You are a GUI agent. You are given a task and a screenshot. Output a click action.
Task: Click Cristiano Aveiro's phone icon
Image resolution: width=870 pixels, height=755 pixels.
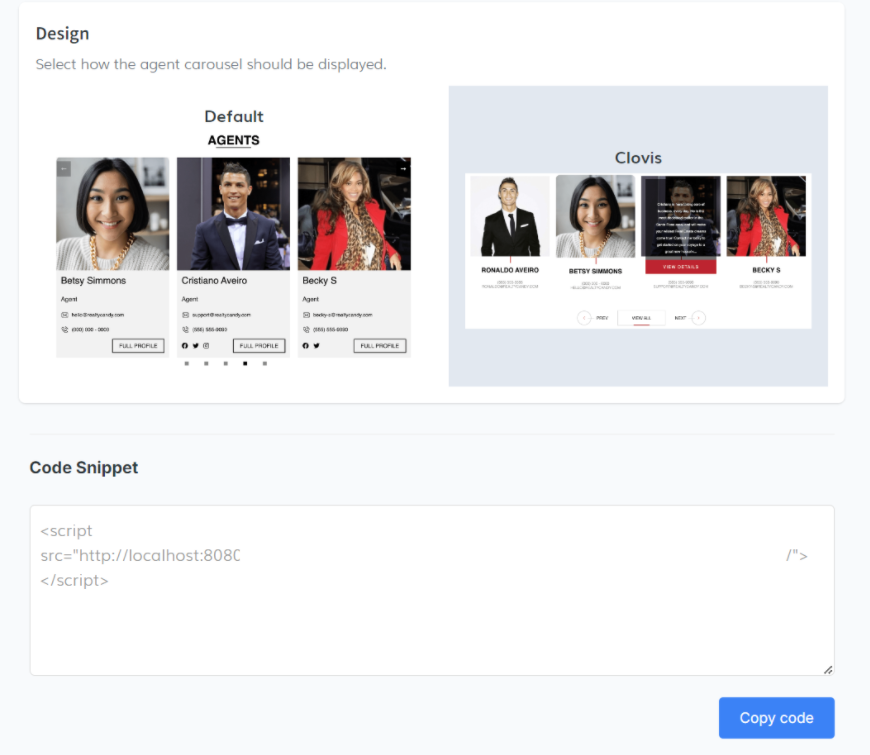coord(185,330)
